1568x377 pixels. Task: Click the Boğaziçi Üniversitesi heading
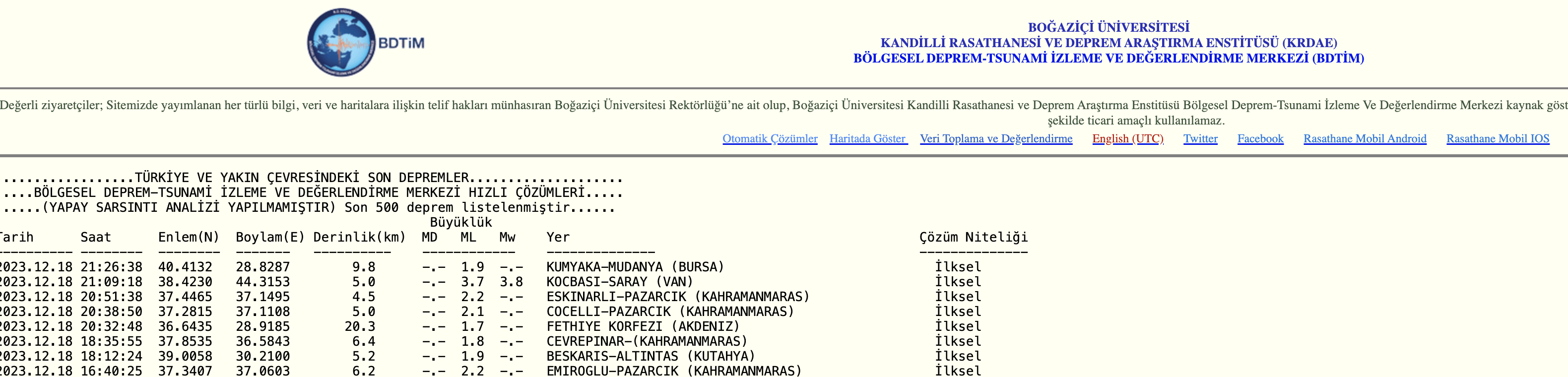[1108, 27]
